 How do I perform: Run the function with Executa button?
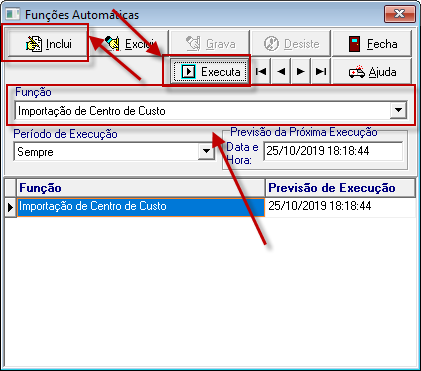(x=210, y=71)
